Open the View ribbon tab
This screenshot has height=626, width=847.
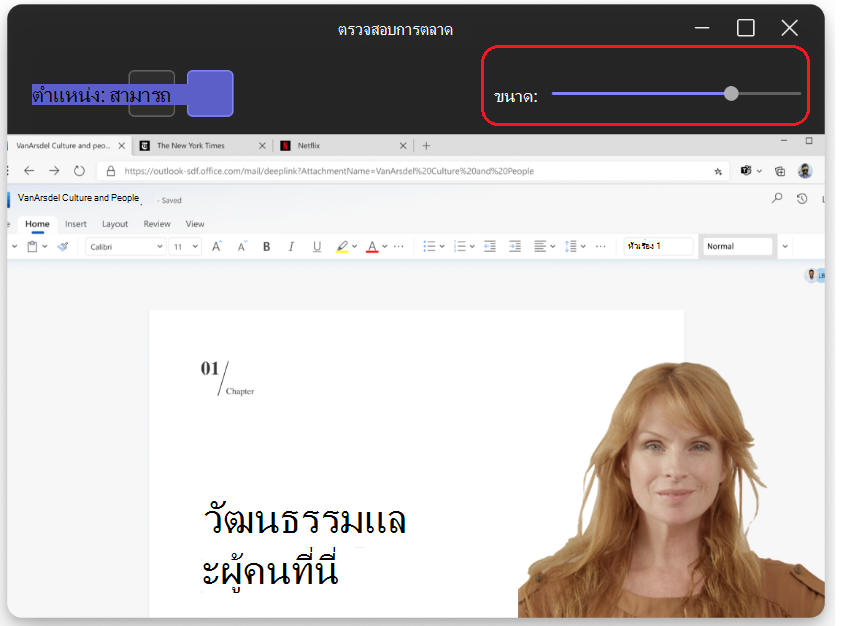point(195,224)
